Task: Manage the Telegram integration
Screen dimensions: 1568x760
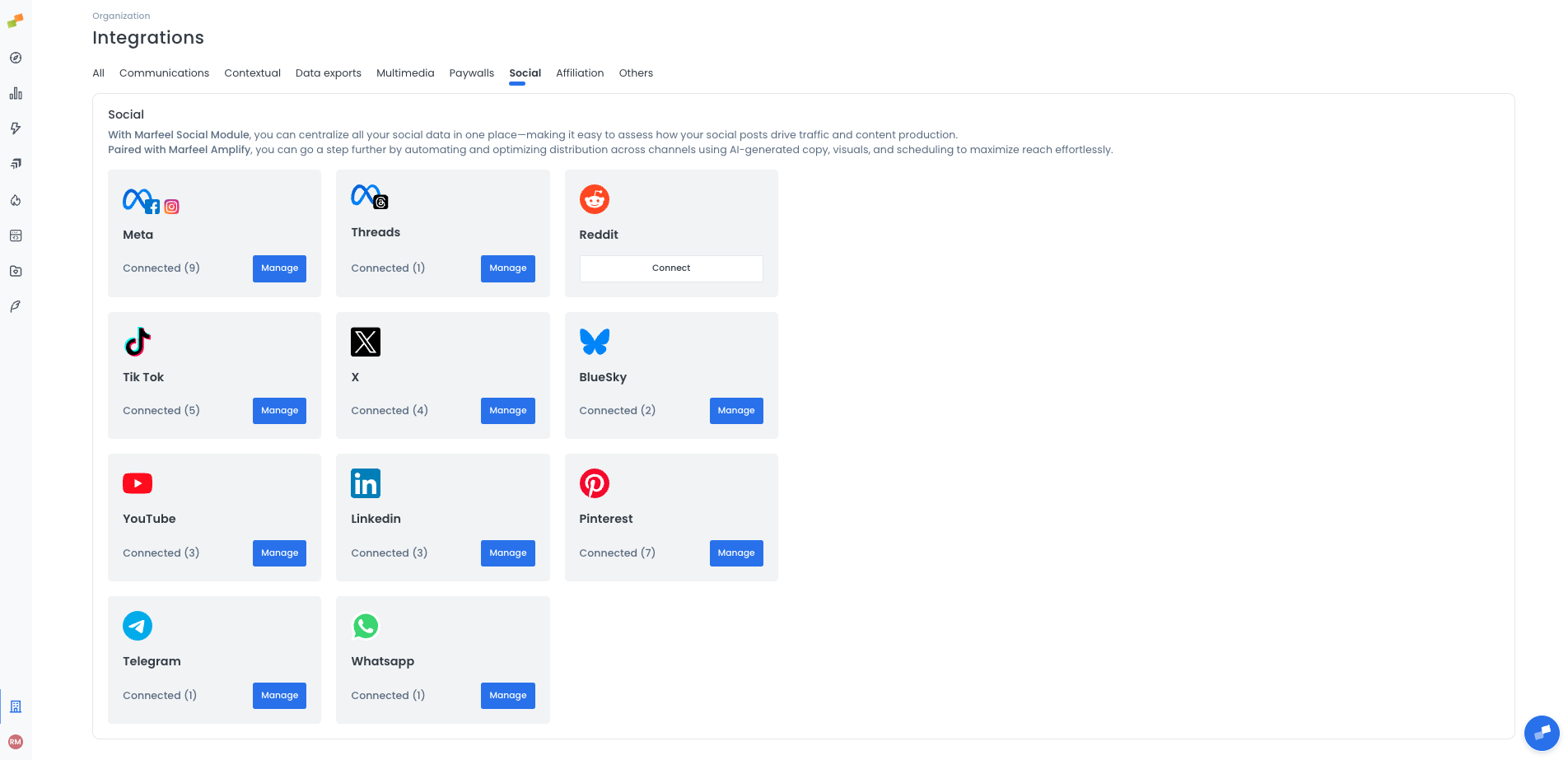Action: (279, 696)
